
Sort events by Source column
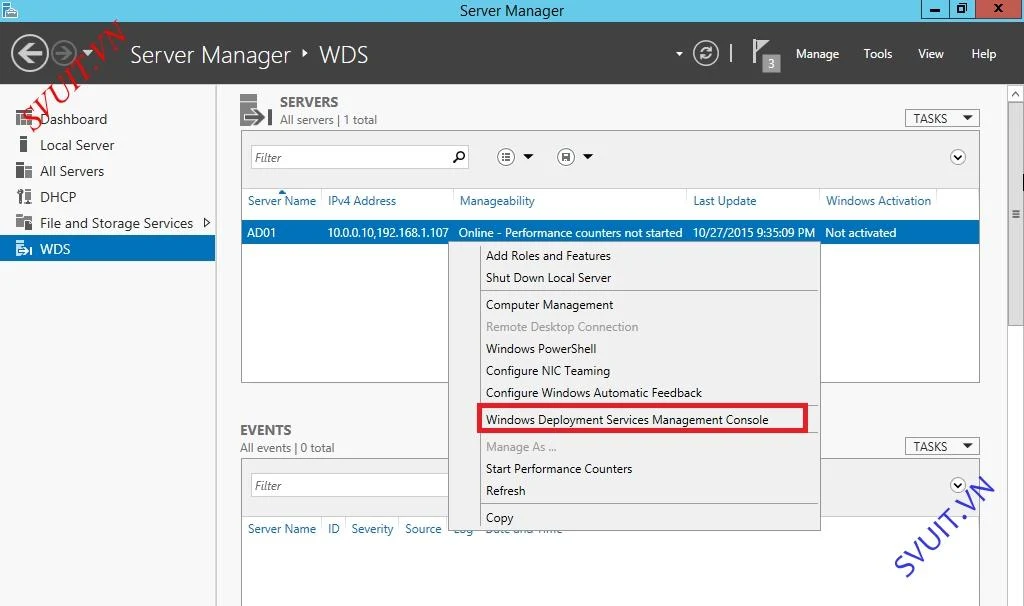coord(423,528)
